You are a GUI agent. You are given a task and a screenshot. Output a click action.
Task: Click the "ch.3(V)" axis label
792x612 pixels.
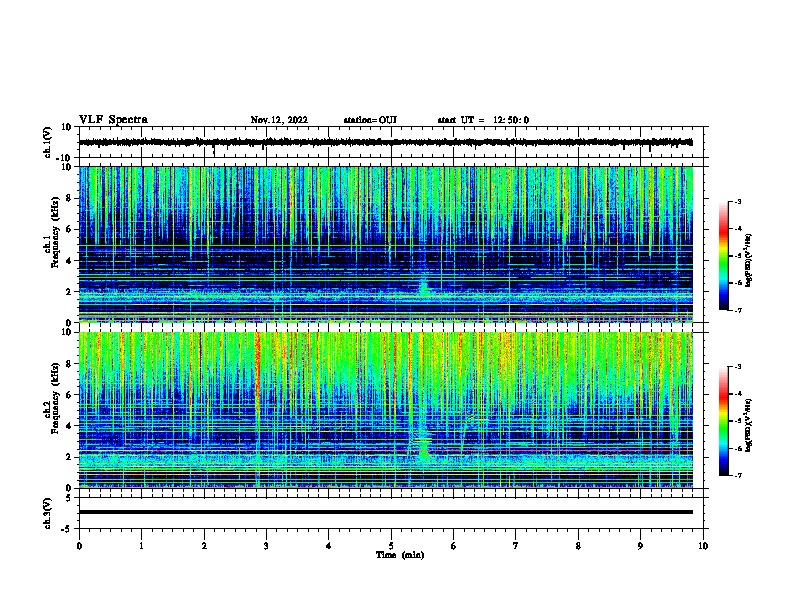pyautogui.click(x=48, y=514)
